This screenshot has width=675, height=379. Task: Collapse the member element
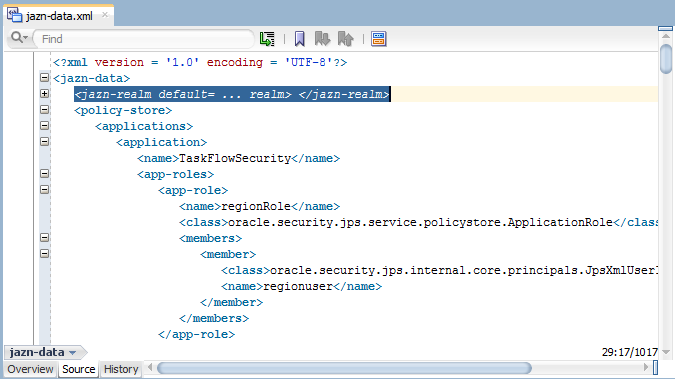point(44,253)
